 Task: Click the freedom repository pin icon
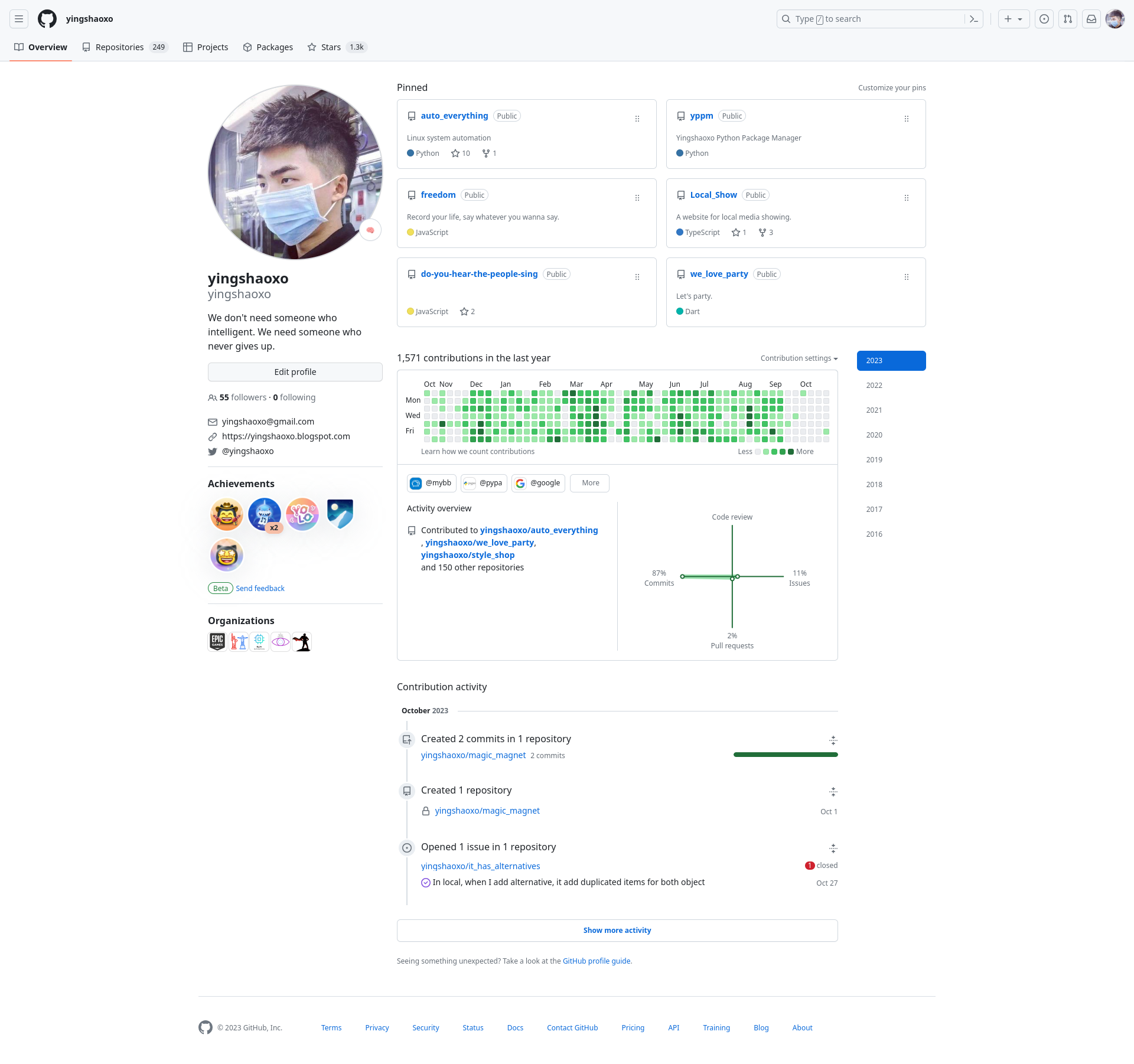(x=637, y=198)
